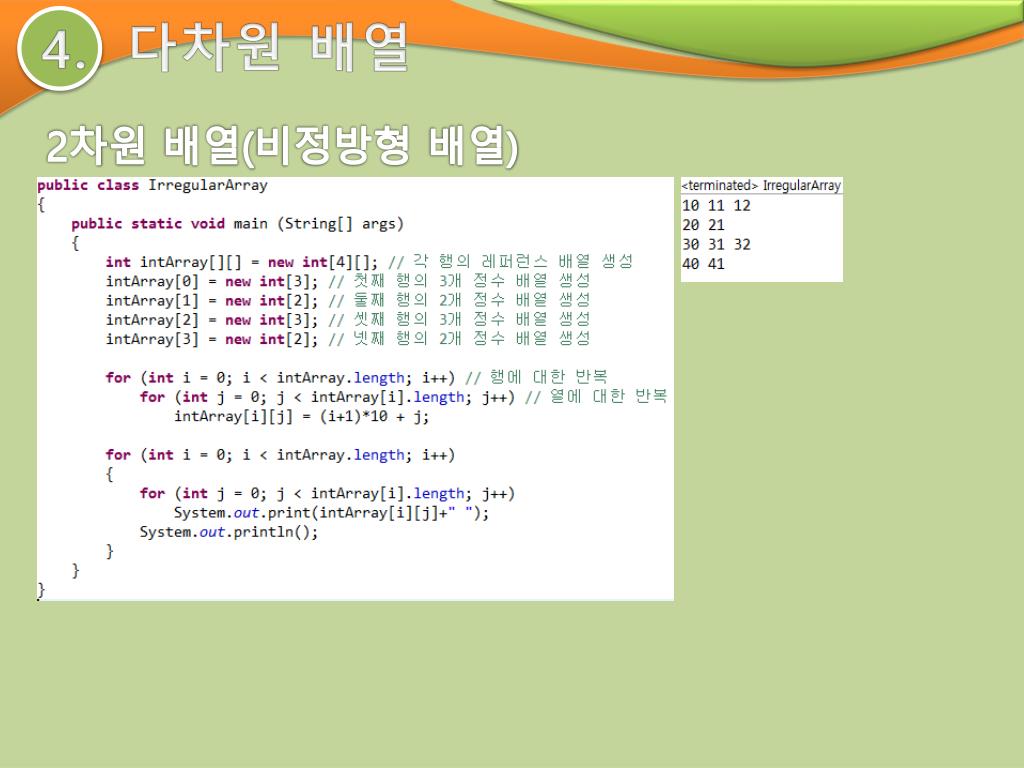The width and height of the screenshot is (1024, 768).
Task: Click the line 'System.out.print(intArray[i][j]+" ");'
Action: [x=331, y=513]
